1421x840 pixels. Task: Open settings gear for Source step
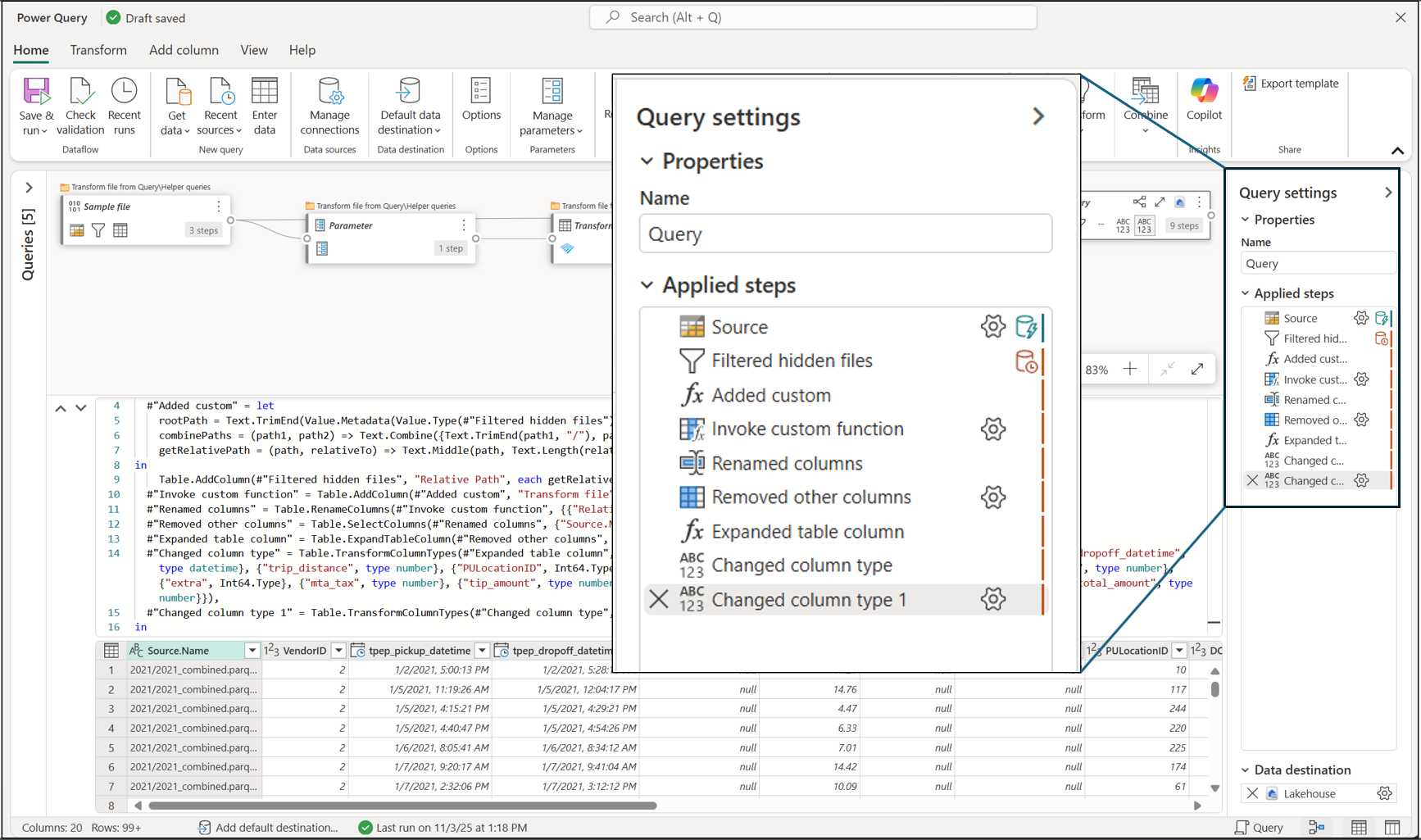[x=1361, y=318]
